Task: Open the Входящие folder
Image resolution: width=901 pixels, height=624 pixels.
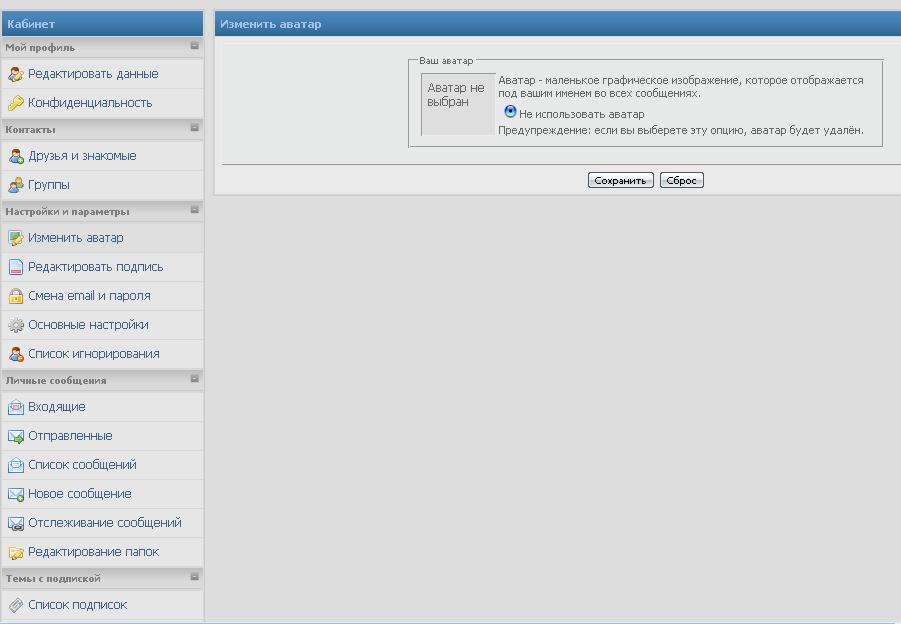Action: [x=57, y=407]
